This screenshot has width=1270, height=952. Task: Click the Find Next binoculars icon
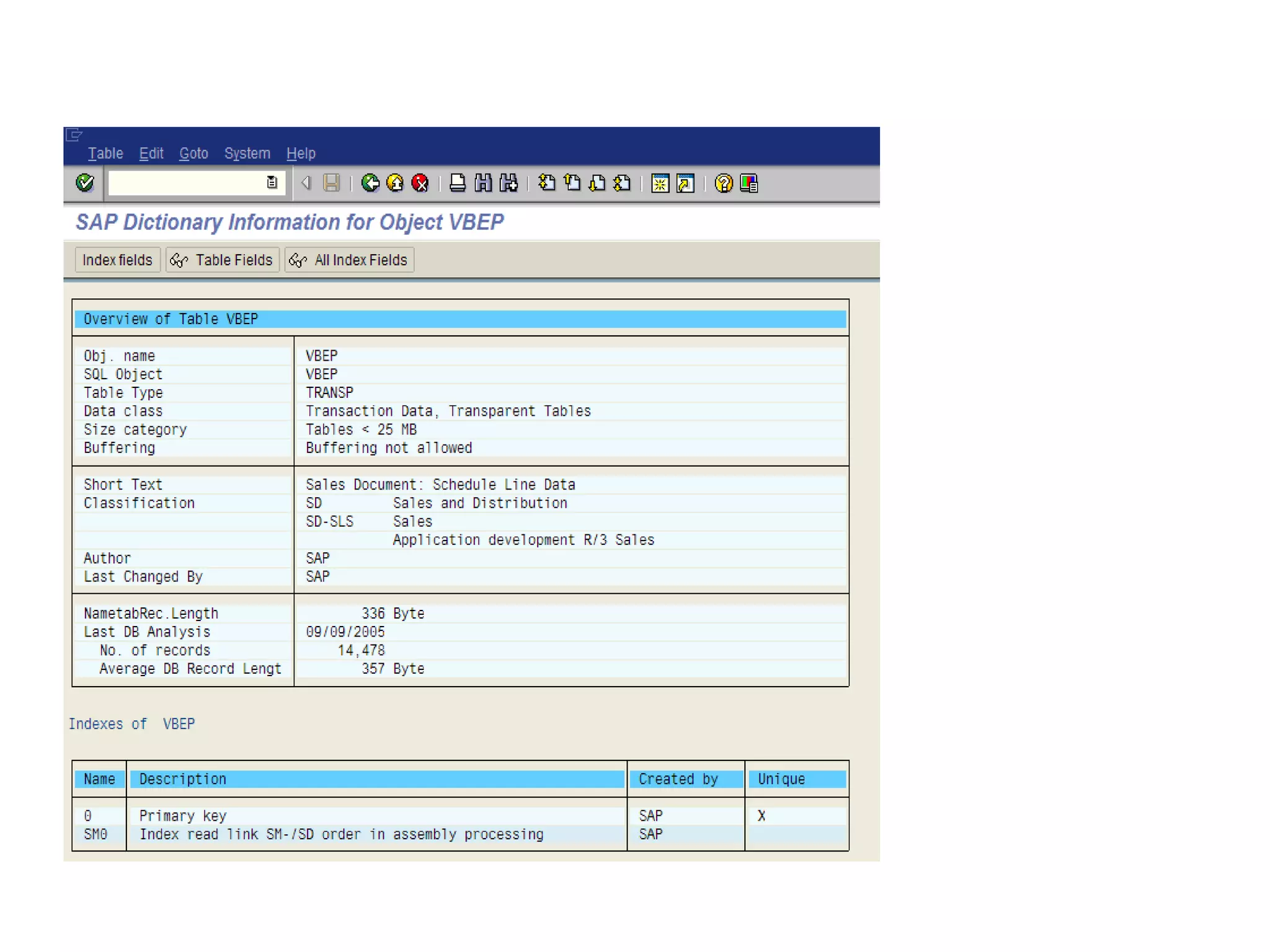click(x=508, y=183)
